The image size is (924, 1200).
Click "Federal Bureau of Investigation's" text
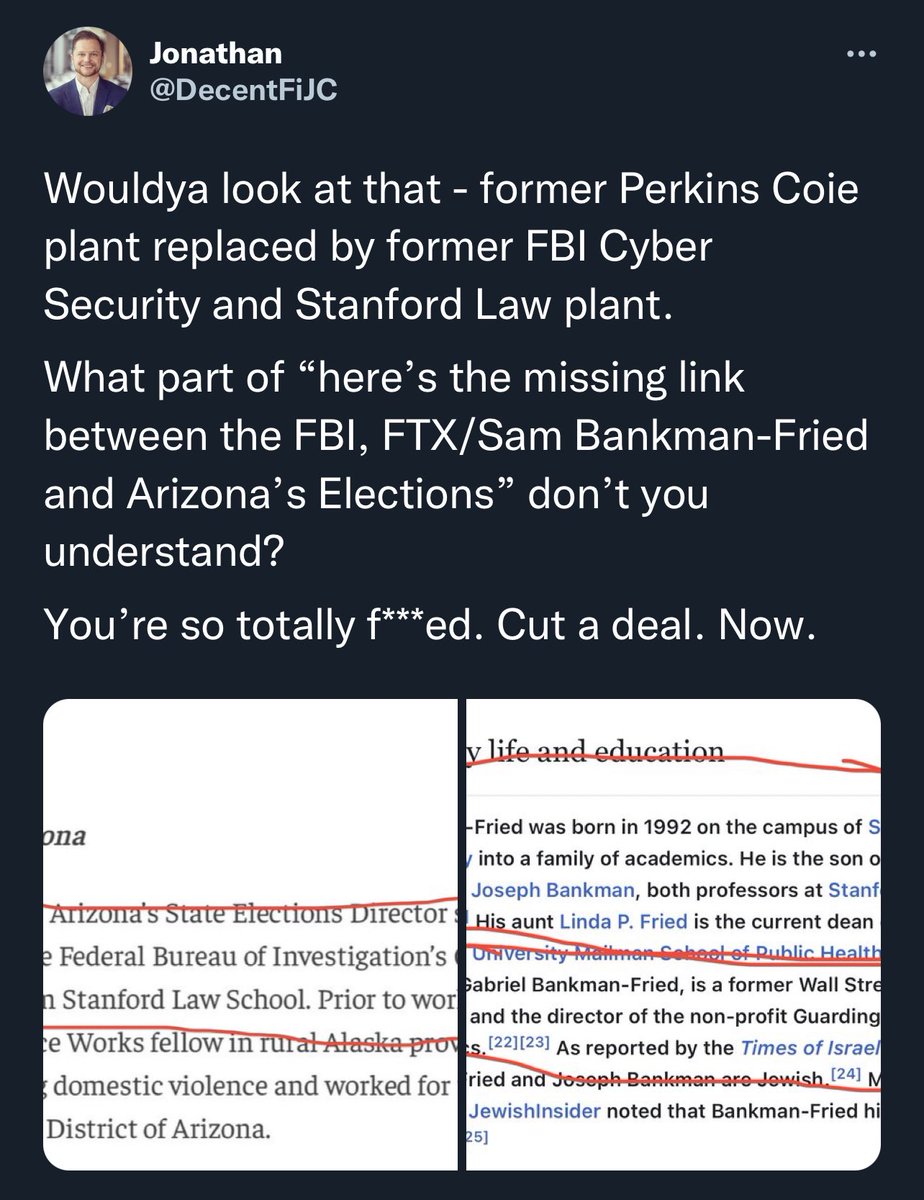pyautogui.click(x=246, y=957)
